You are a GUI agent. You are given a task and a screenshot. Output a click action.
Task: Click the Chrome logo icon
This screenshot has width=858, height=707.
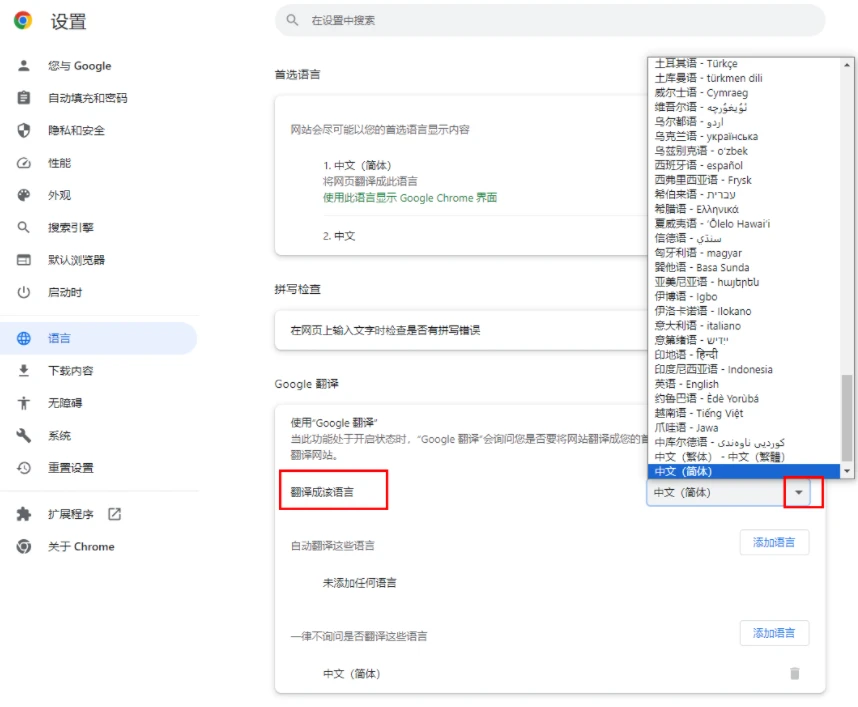click(23, 20)
